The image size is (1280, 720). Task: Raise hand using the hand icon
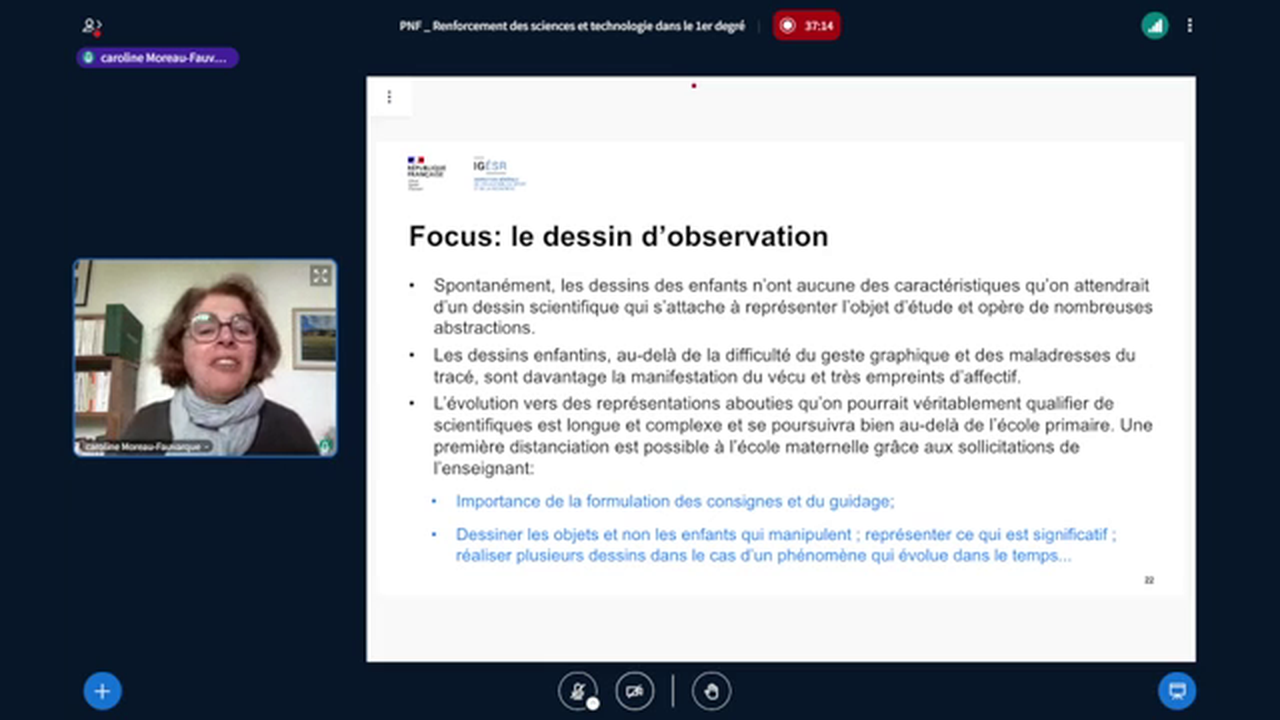712,691
